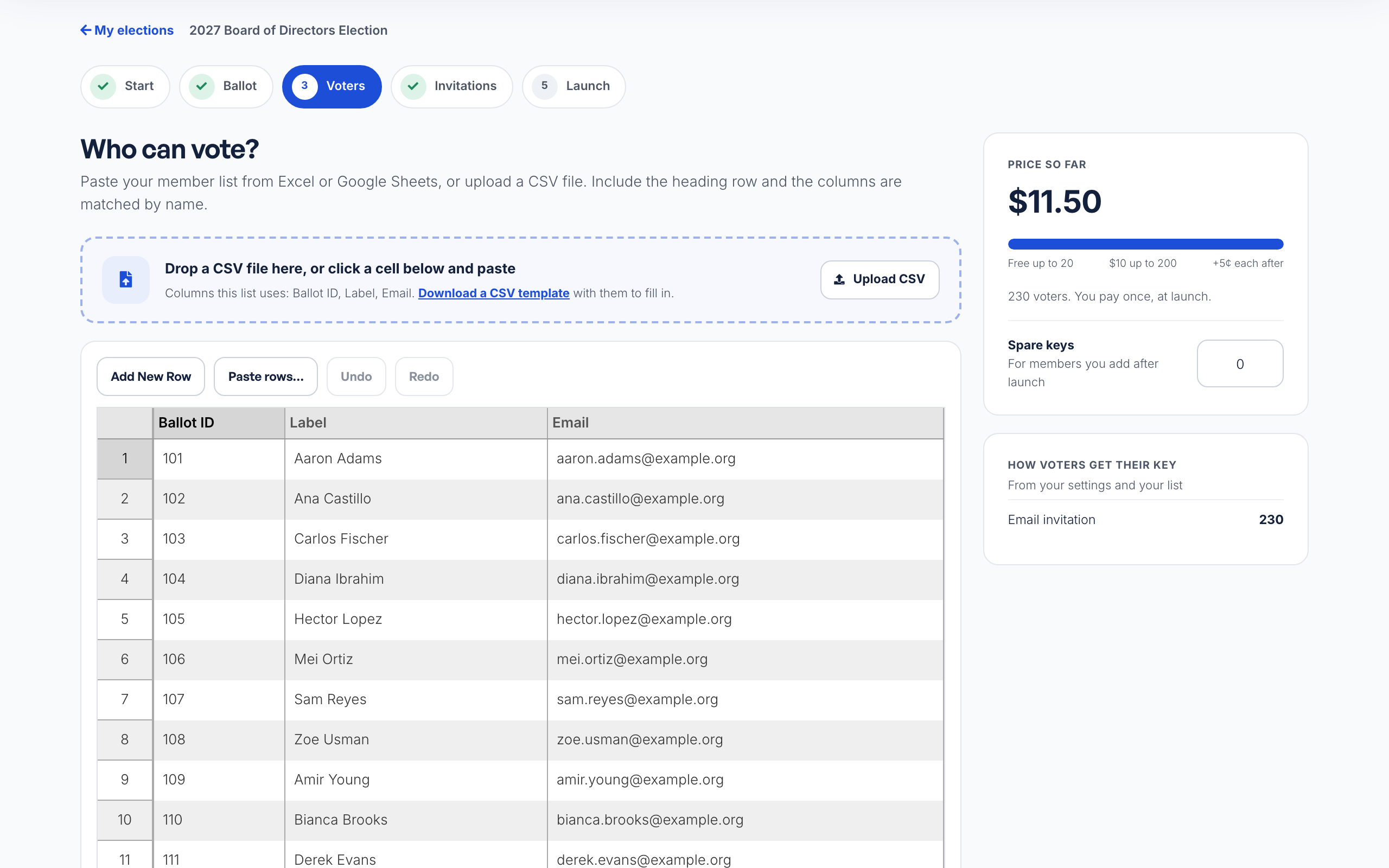The image size is (1389, 868).
Task: Focus the Spare keys number field
Action: tap(1240, 363)
